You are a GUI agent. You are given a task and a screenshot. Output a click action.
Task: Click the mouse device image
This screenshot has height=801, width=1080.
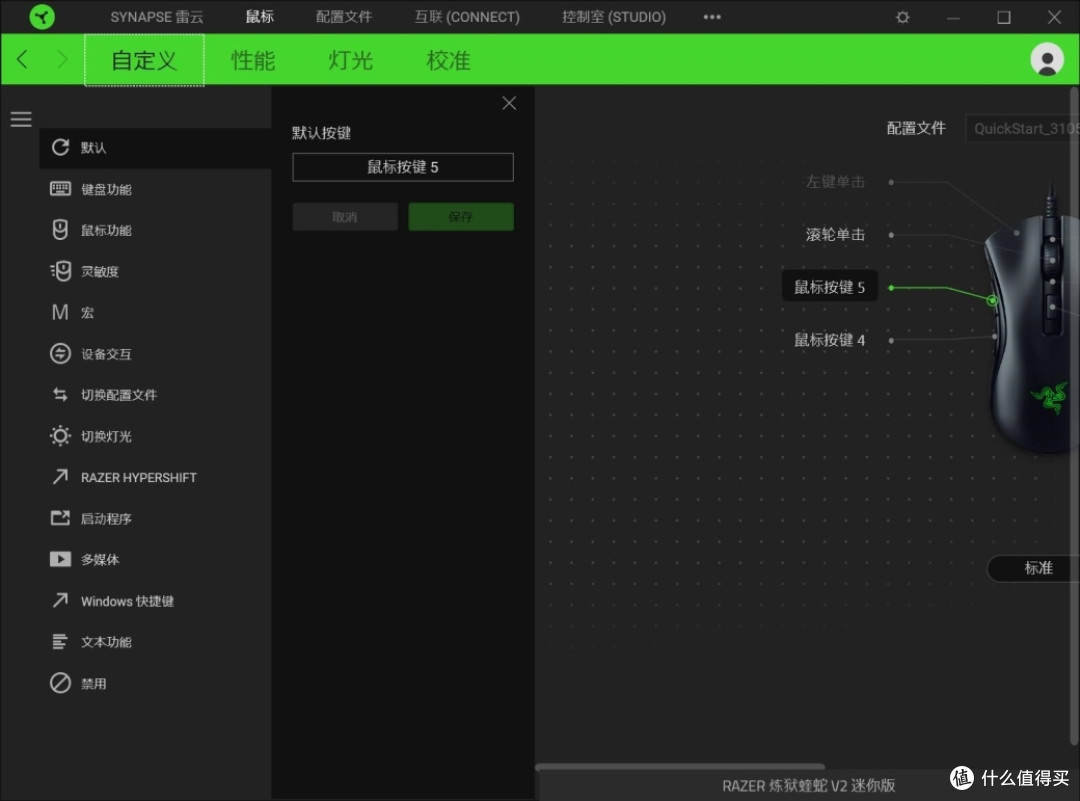point(1031,324)
